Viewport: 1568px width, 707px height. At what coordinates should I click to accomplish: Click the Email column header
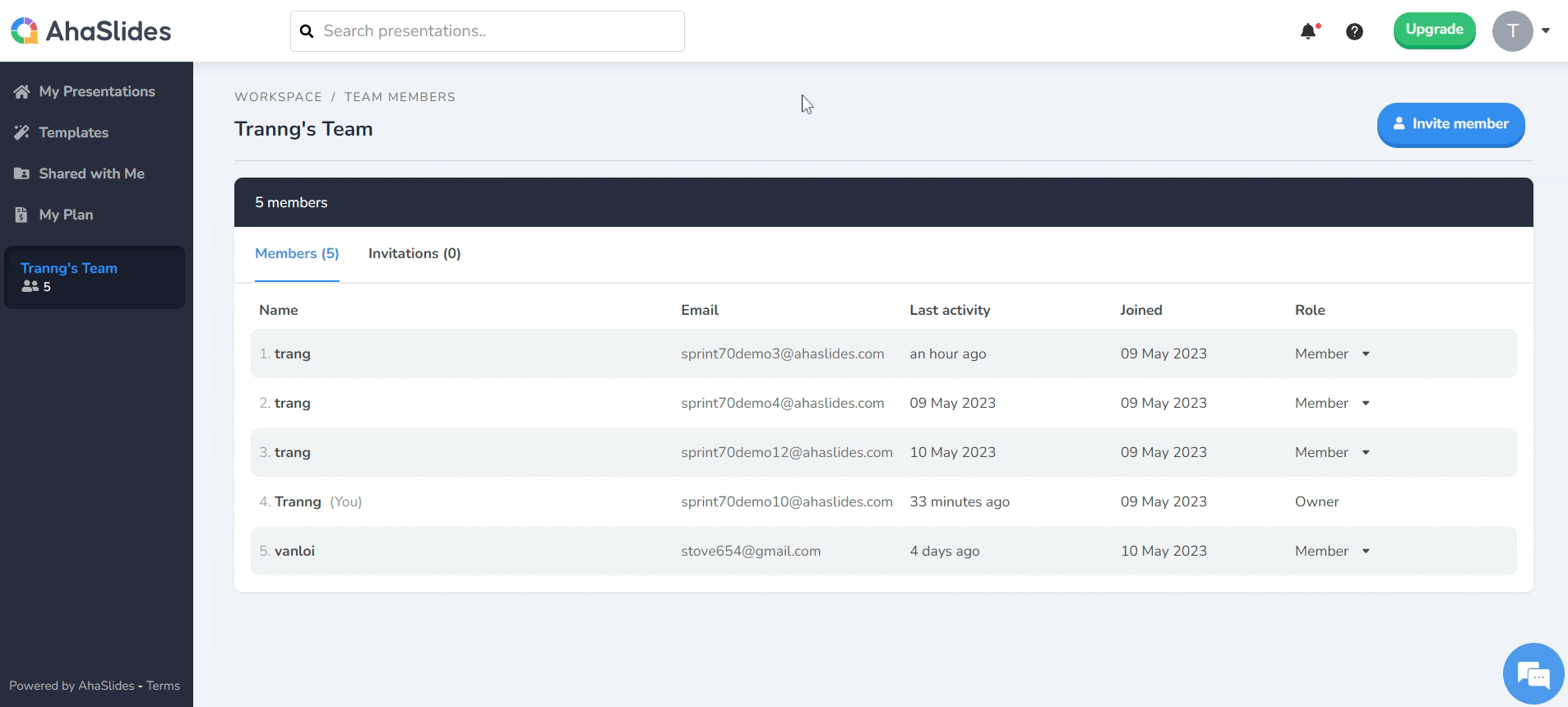coord(700,310)
